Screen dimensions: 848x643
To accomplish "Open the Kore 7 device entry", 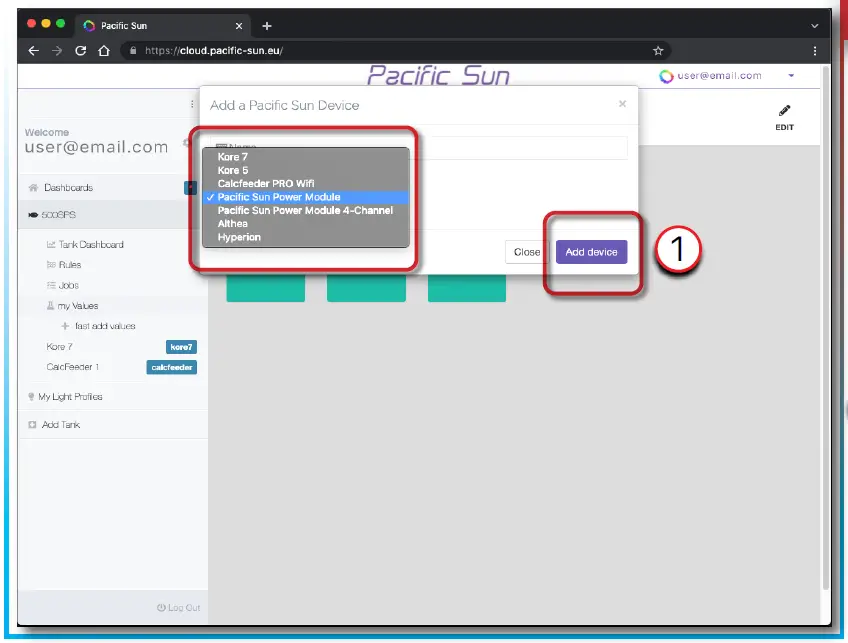I will (59, 347).
